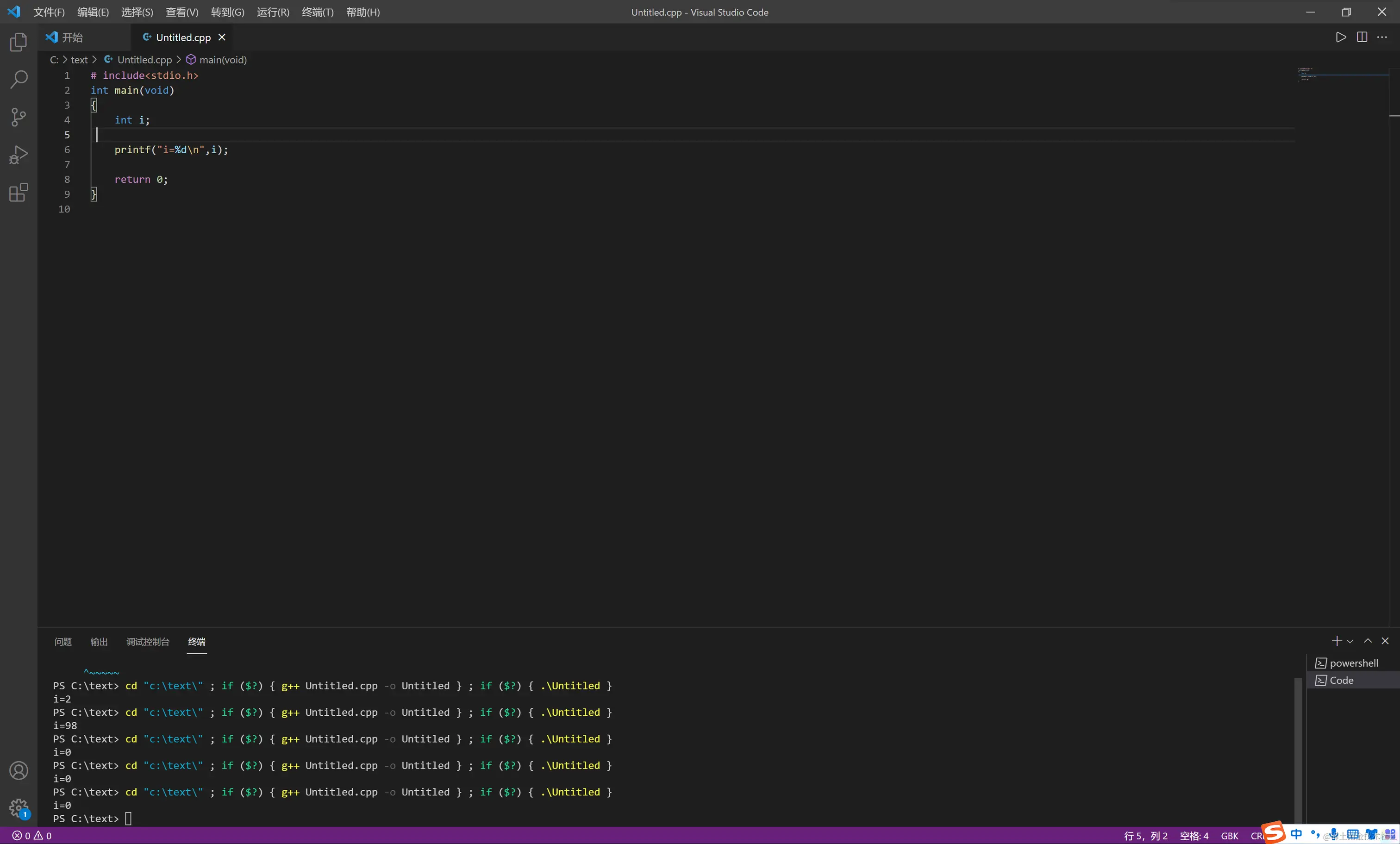Screen dimensions: 1400x844
Task: Switch to the 调试控制台 panel tab
Action: click(x=148, y=642)
